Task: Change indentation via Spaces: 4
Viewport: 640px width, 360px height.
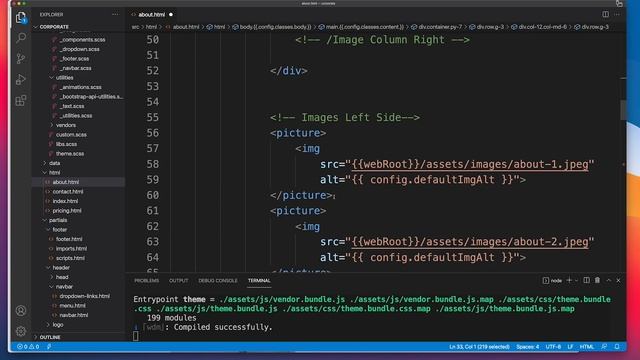Action: (x=527, y=347)
